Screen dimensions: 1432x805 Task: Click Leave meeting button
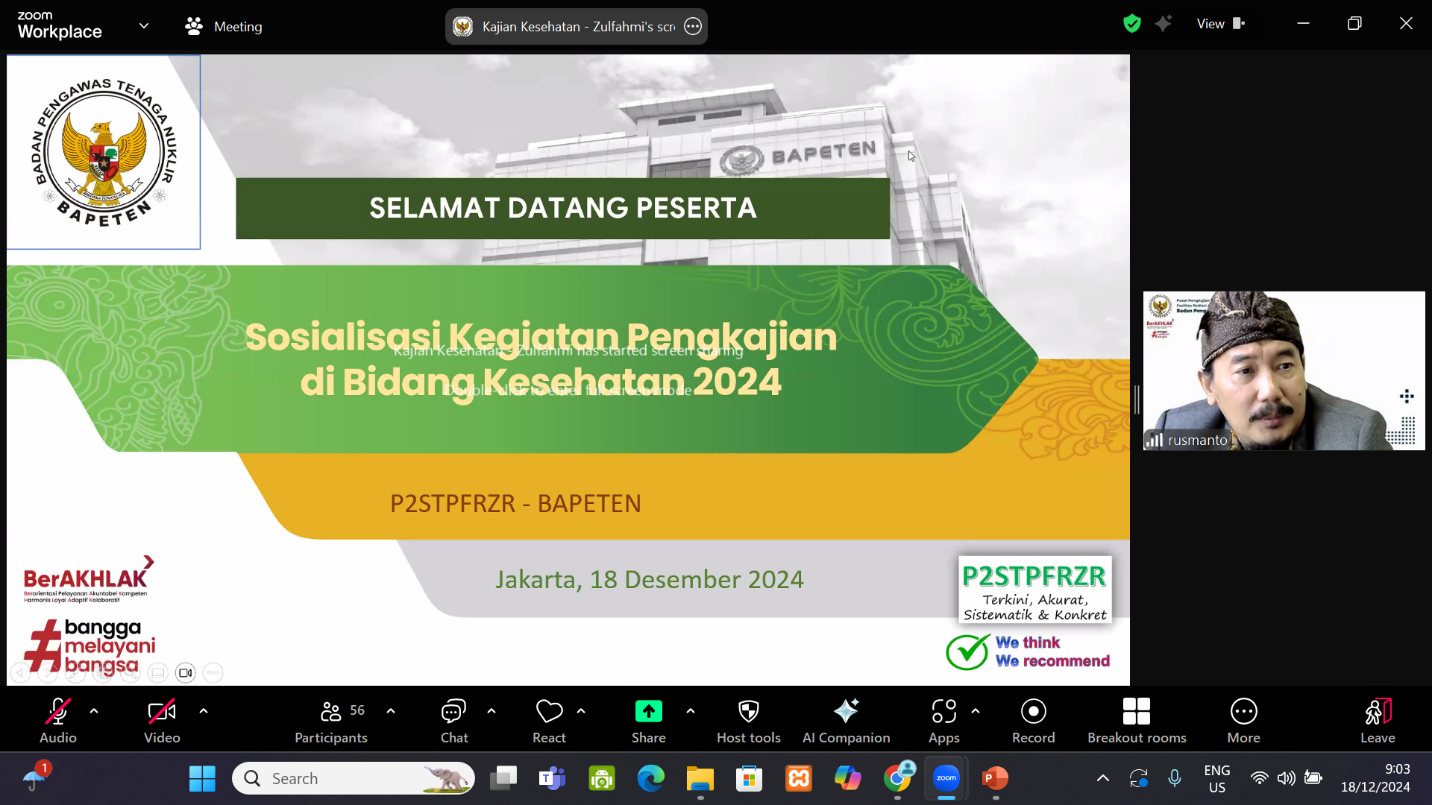tap(1377, 720)
